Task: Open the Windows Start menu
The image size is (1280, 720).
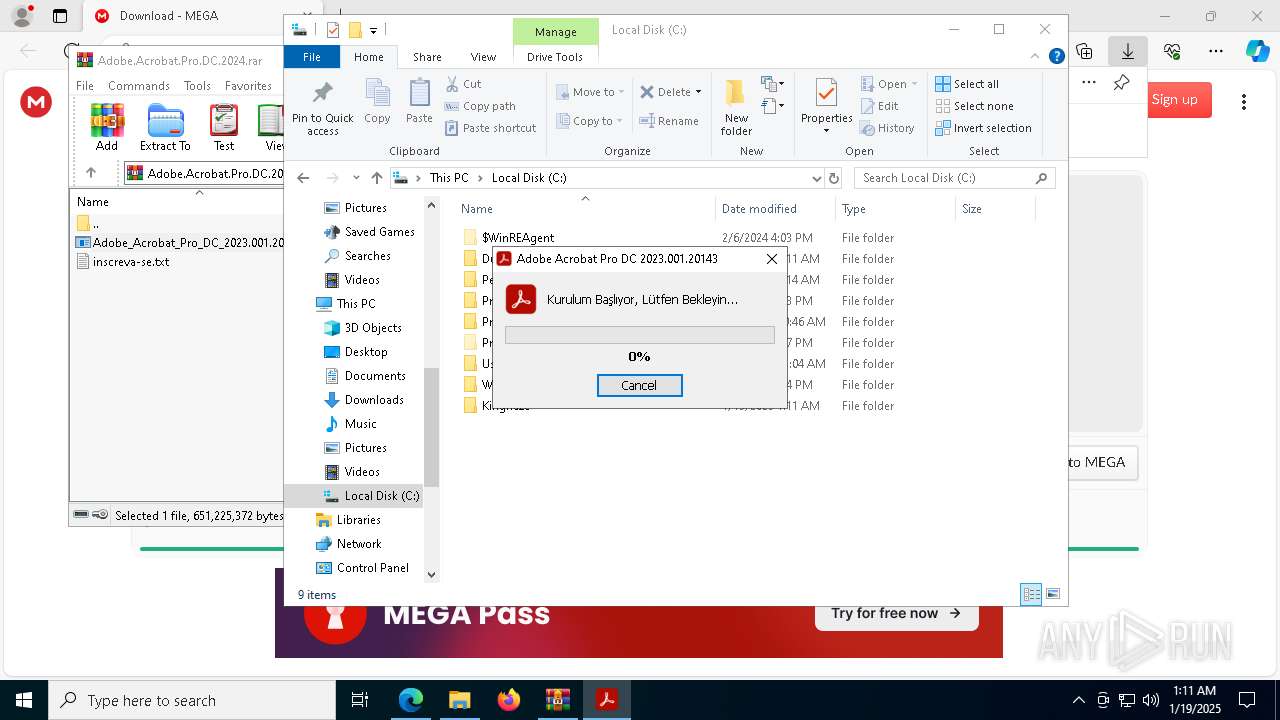Action: [24, 700]
